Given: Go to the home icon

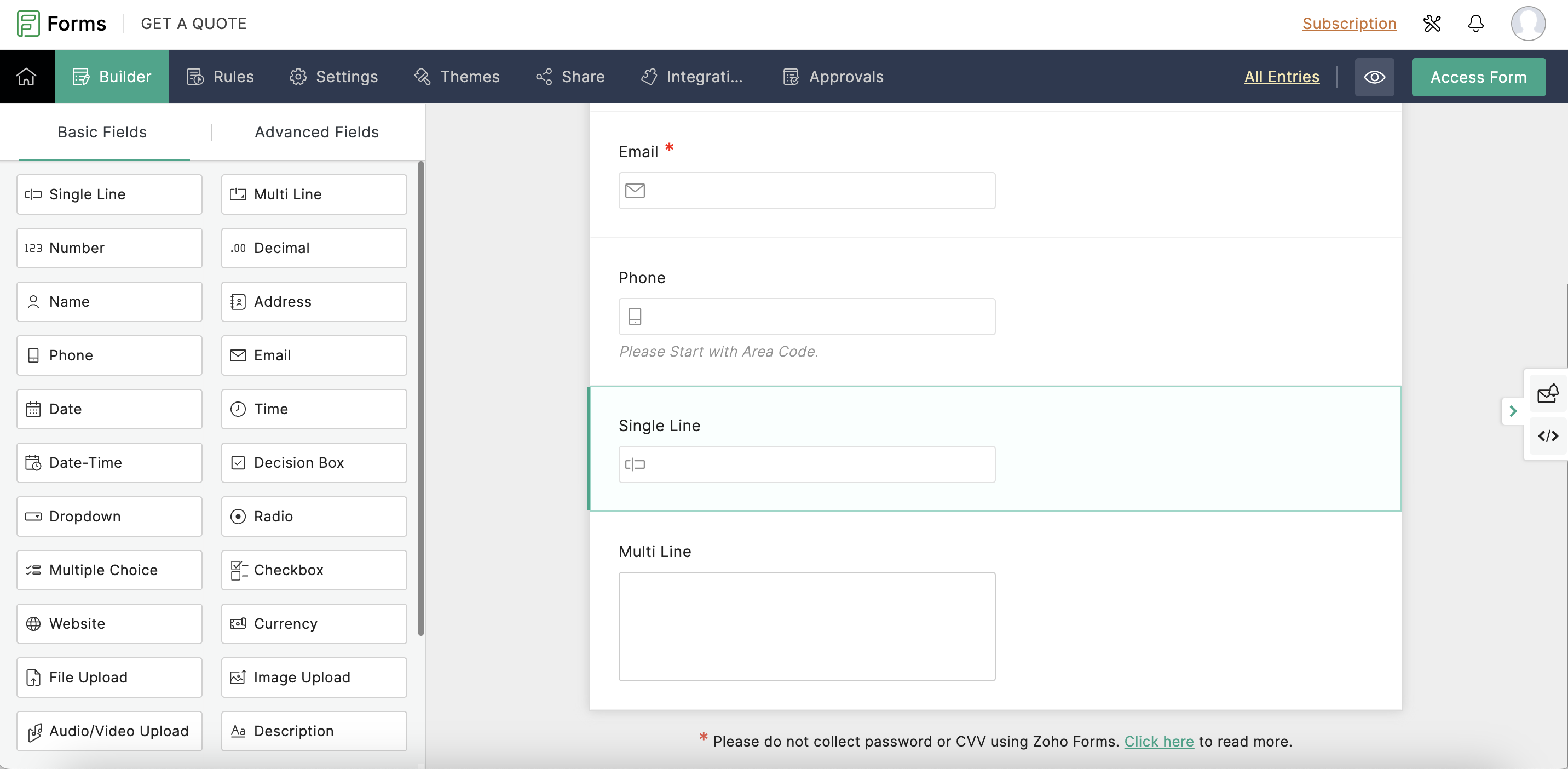Looking at the screenshot, I should (x=27, y=77).
